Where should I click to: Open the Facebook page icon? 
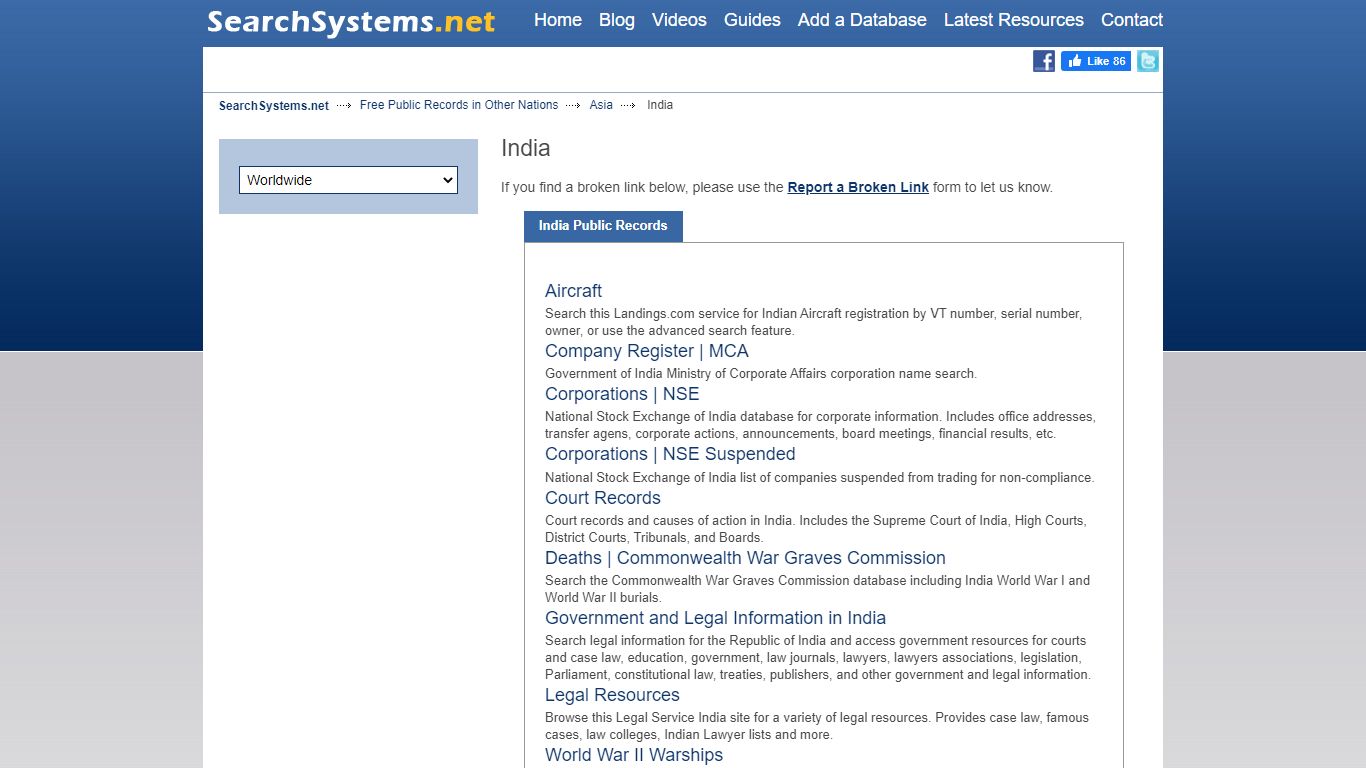(x=1044, y=61)
